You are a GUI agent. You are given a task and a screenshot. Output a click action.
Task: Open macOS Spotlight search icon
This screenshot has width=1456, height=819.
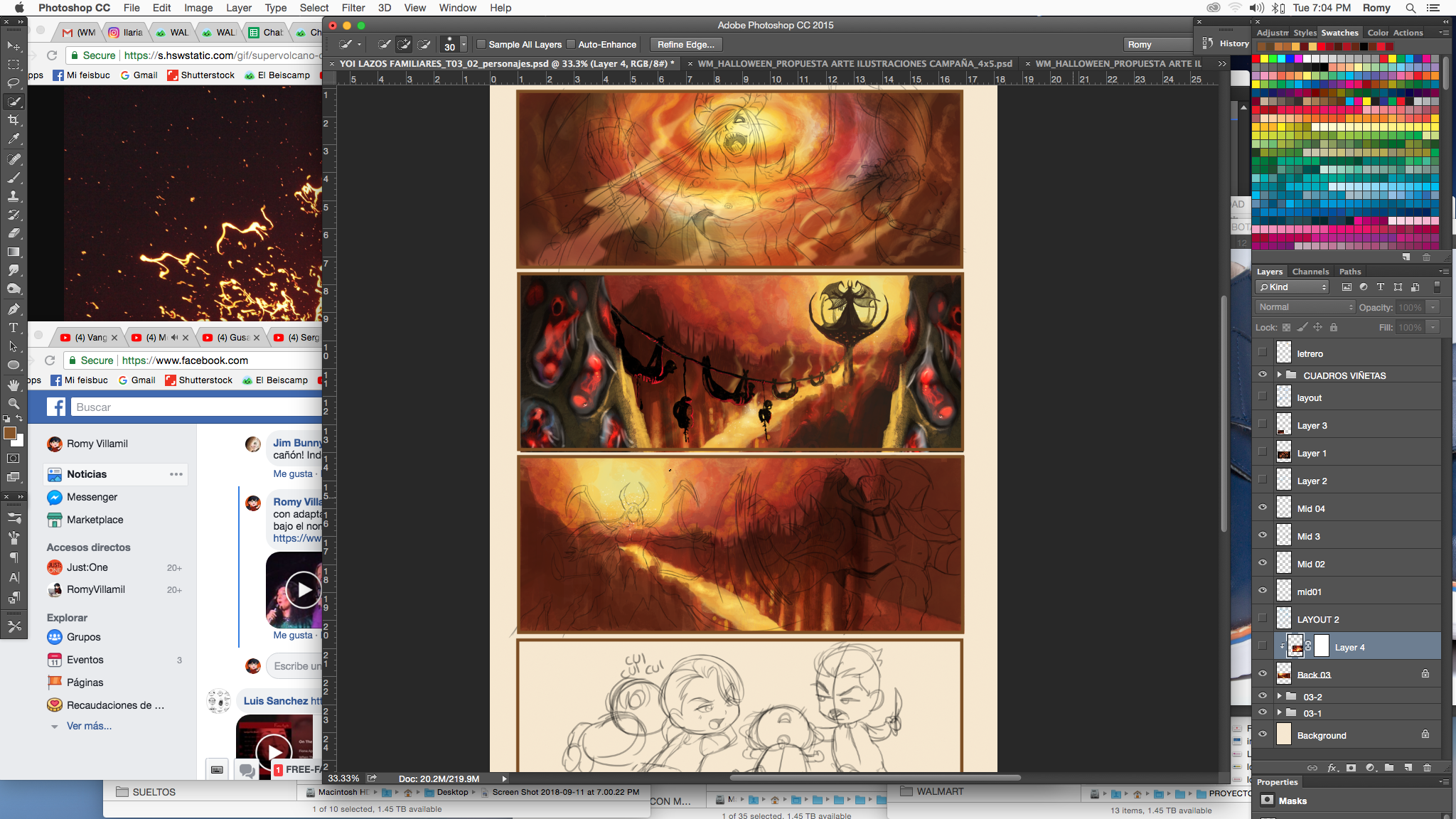(1410, 8)
